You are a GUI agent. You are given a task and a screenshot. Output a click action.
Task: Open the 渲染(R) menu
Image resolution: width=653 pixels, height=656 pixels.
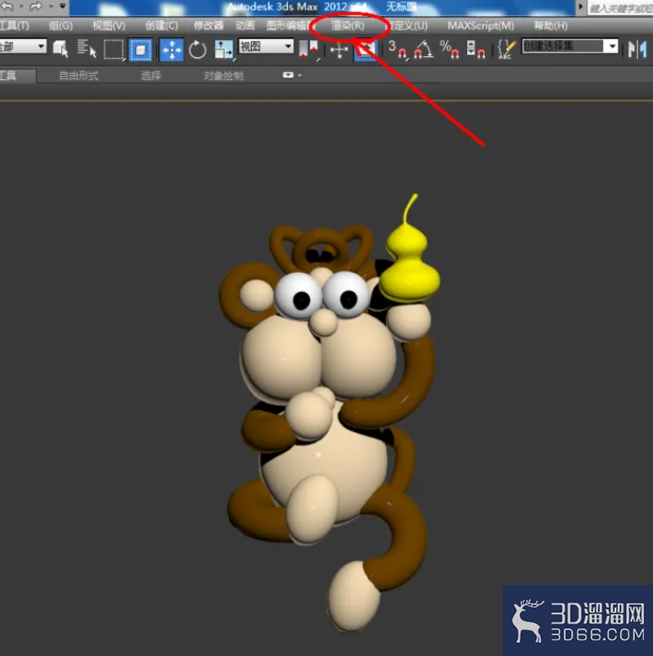tap(348, 26)
